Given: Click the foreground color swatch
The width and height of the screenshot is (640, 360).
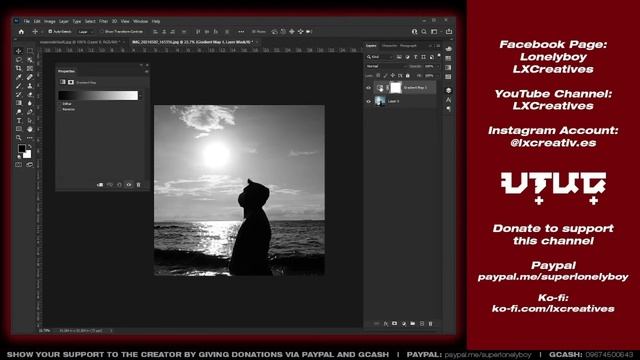Looking at the screenshot, I should 21,149.
